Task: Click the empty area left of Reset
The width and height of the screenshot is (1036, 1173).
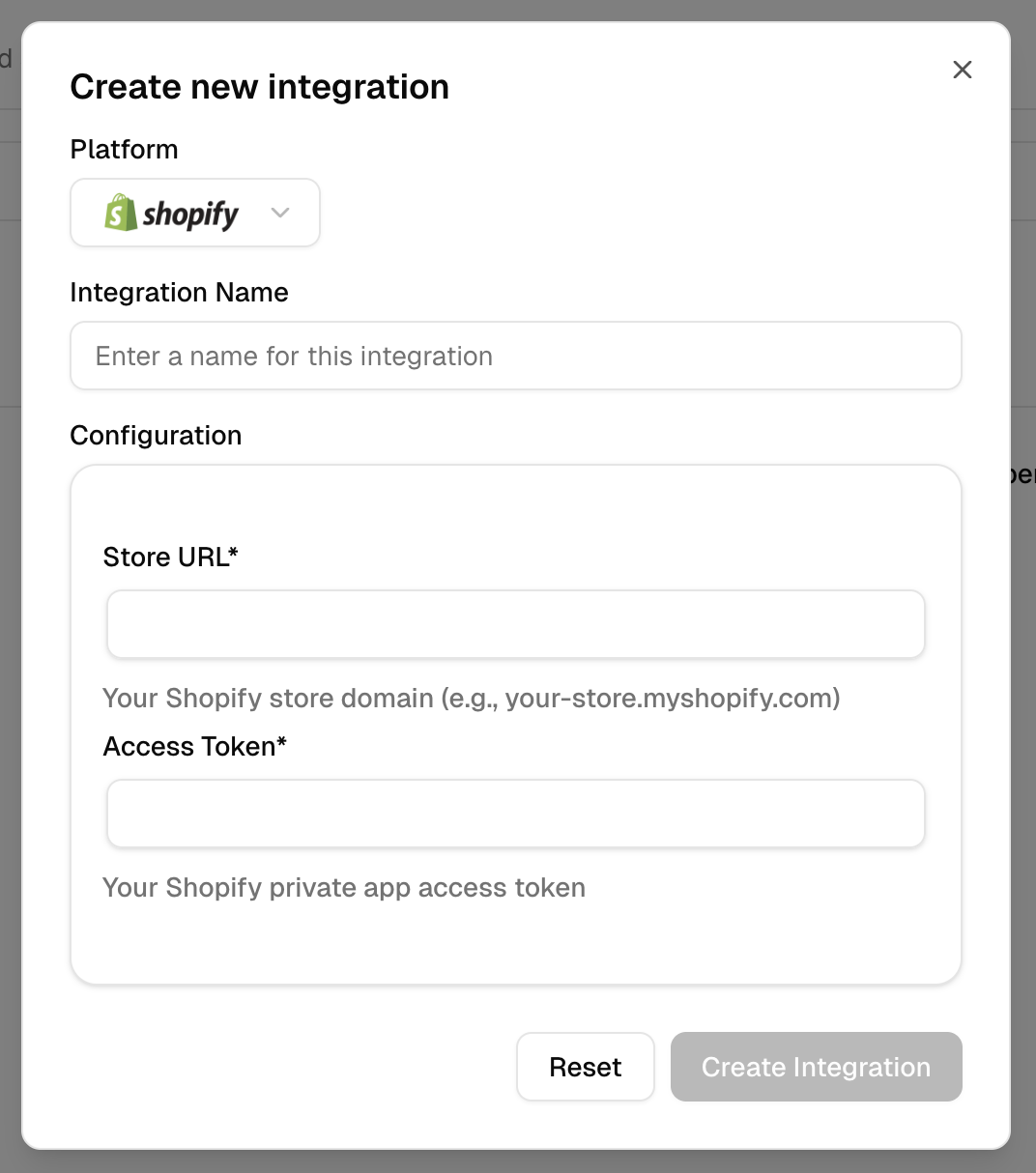Action: (290, 1067)
